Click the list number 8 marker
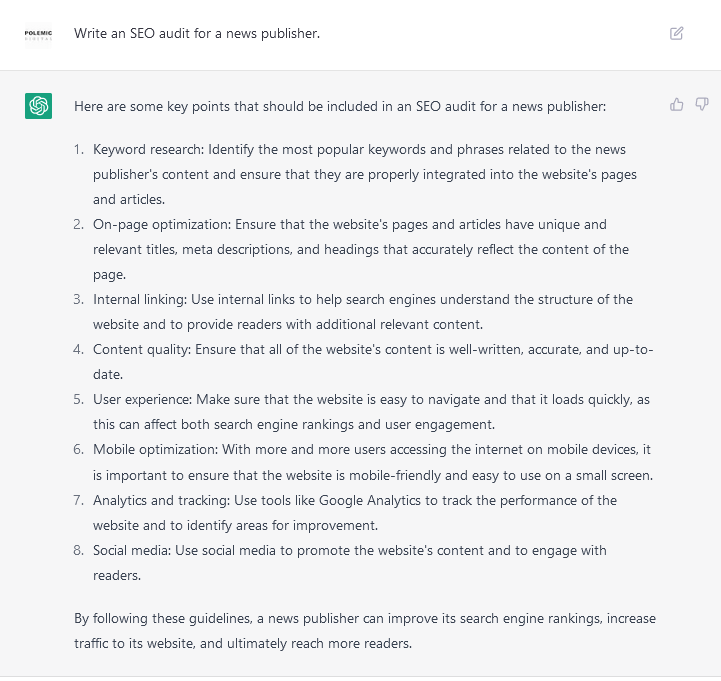 79,550
